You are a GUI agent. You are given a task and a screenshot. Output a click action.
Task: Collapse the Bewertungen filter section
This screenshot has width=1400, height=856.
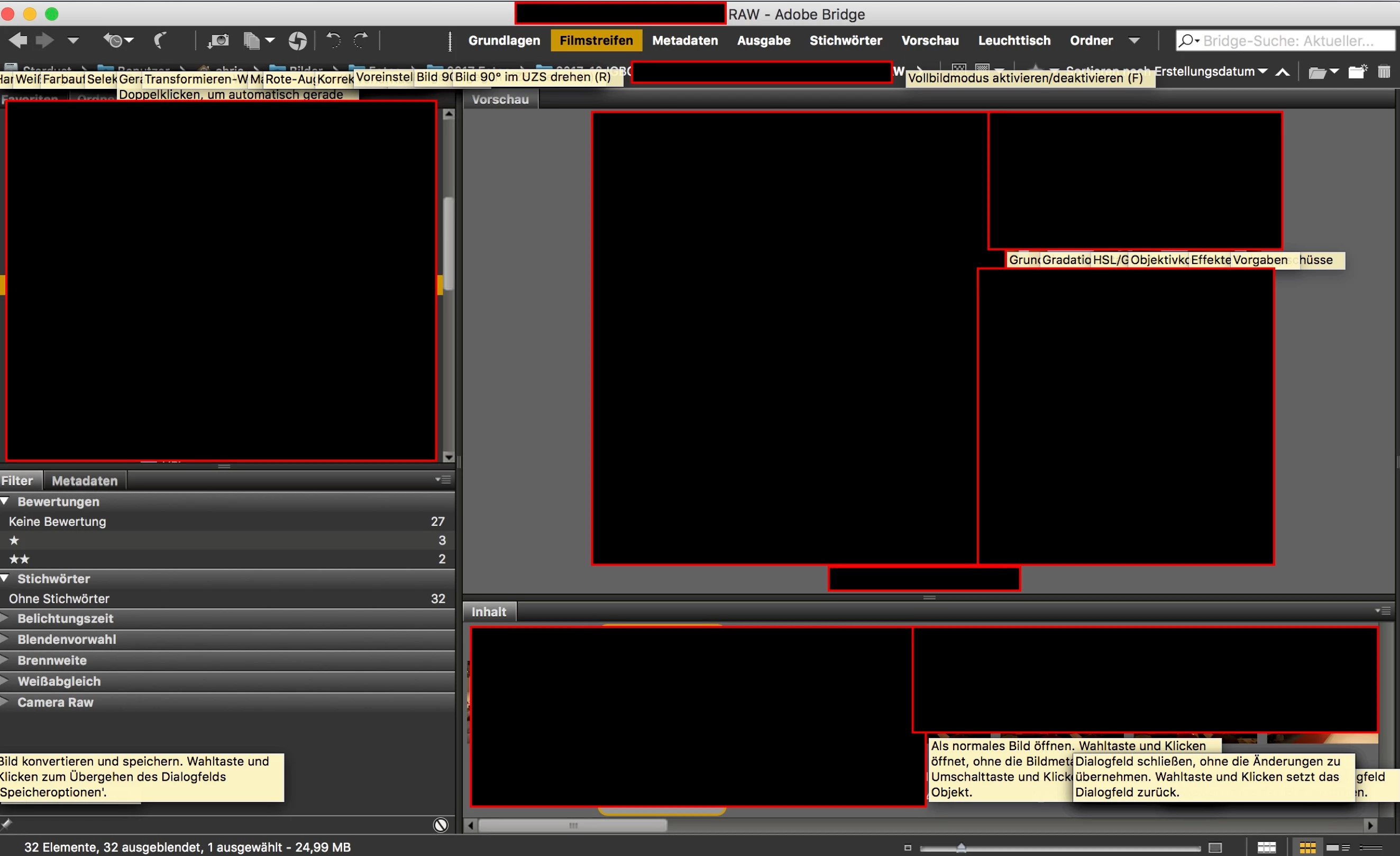(x=5, y=502)
